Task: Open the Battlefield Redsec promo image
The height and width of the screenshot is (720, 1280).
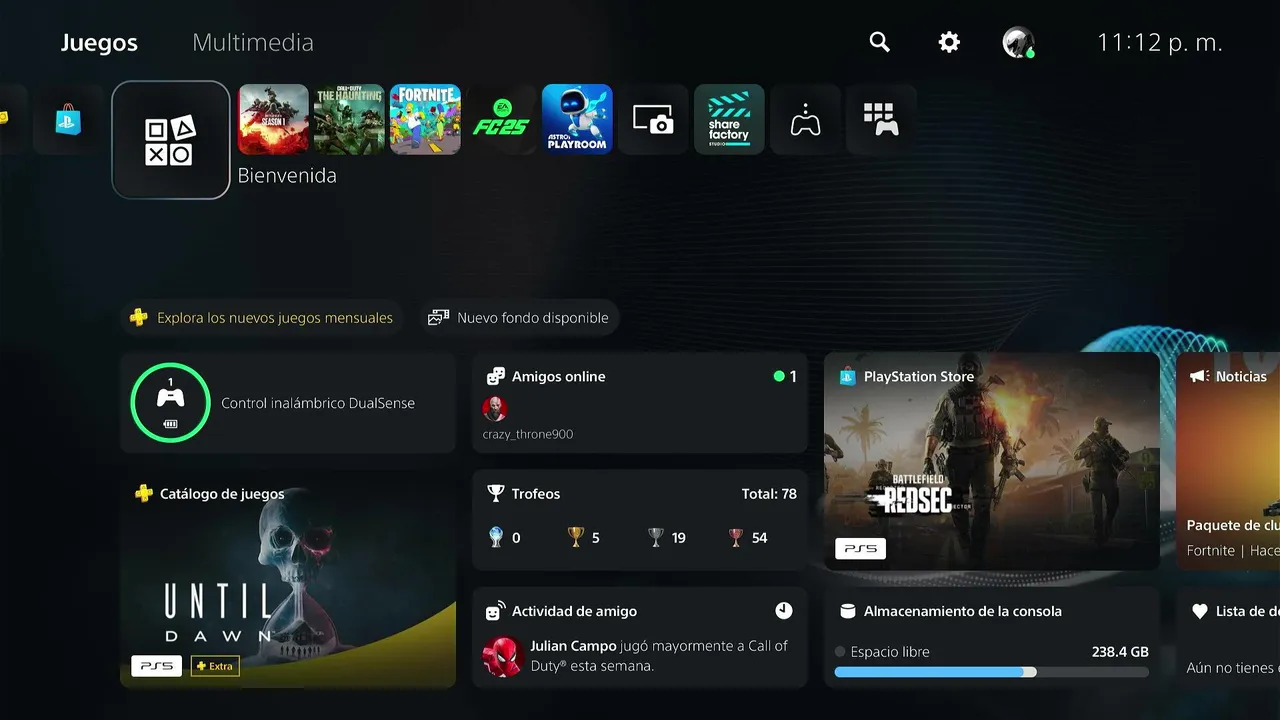Action: 992,461
